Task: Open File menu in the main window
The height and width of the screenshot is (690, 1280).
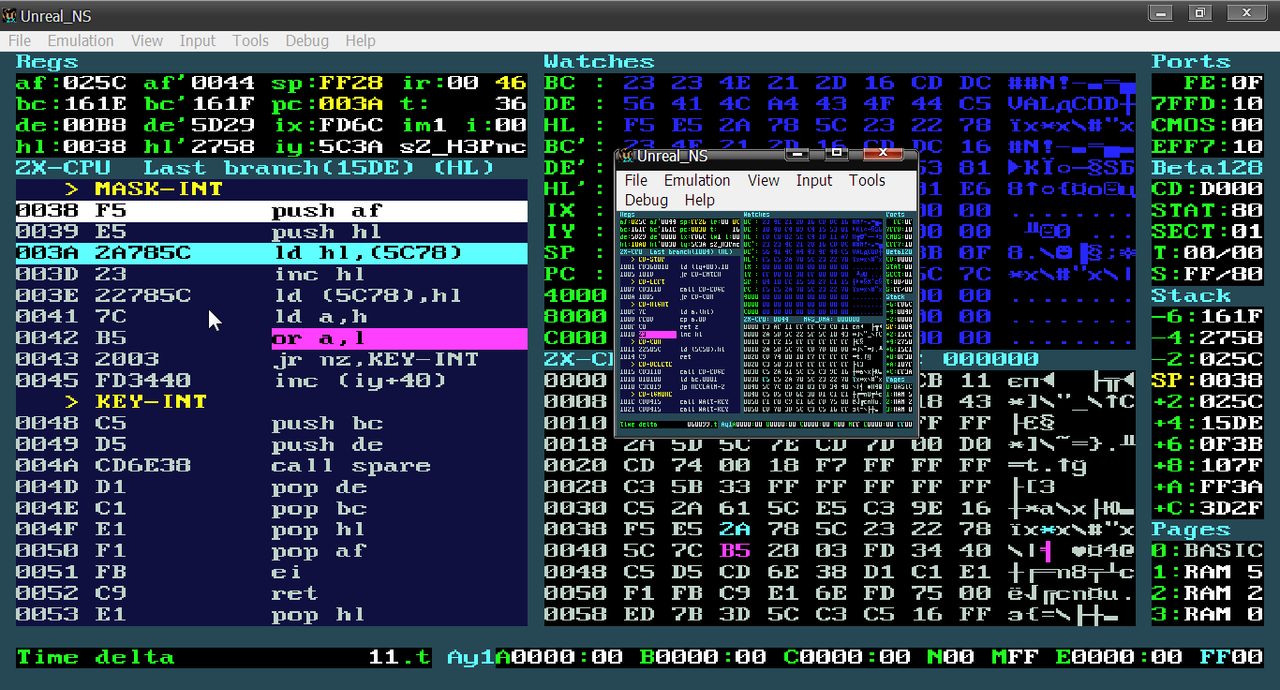Action: [20, 41]
